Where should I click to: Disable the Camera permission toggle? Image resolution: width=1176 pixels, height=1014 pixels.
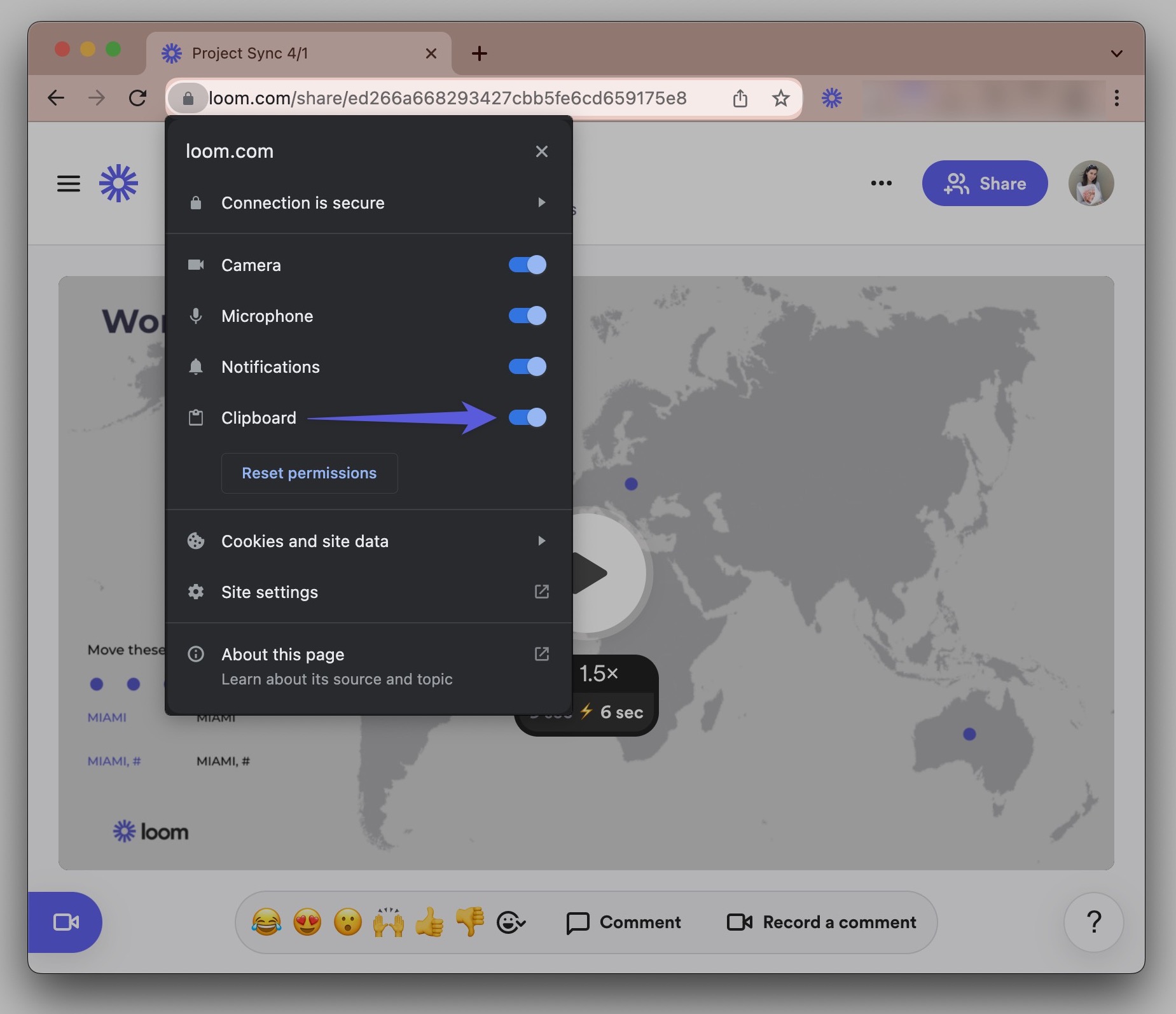tap(527, 265)
